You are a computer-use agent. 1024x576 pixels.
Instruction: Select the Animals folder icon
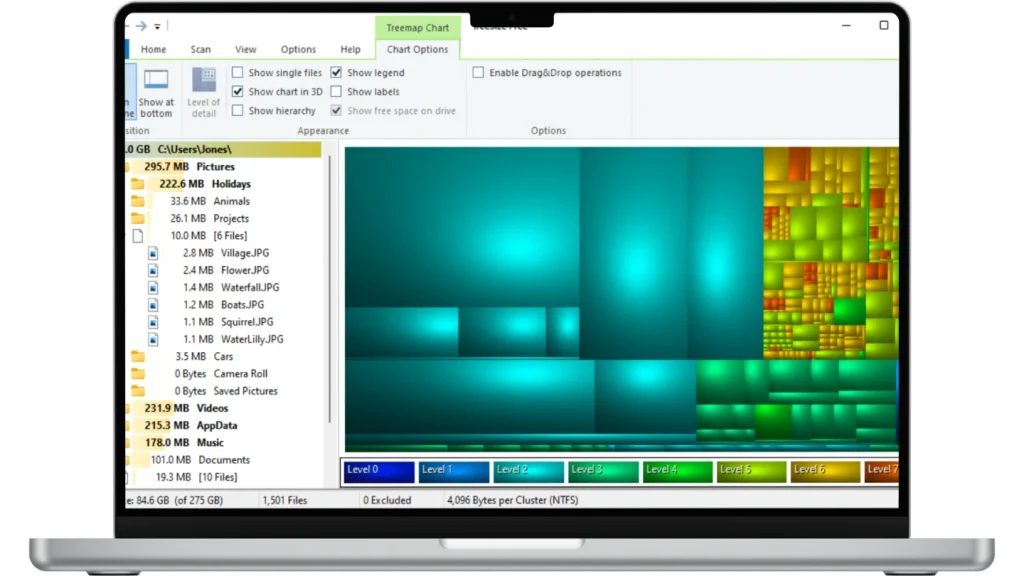coord(138,201)
